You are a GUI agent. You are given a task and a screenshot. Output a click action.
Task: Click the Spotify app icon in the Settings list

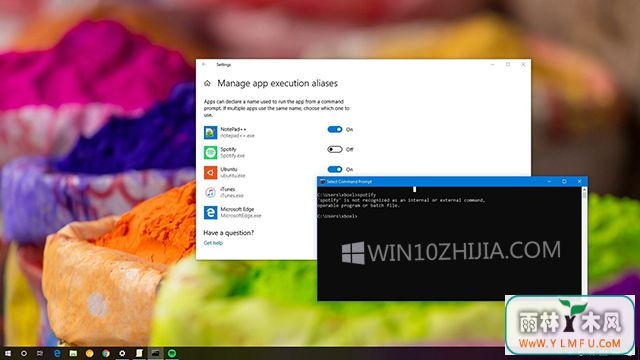pos(211,152)
